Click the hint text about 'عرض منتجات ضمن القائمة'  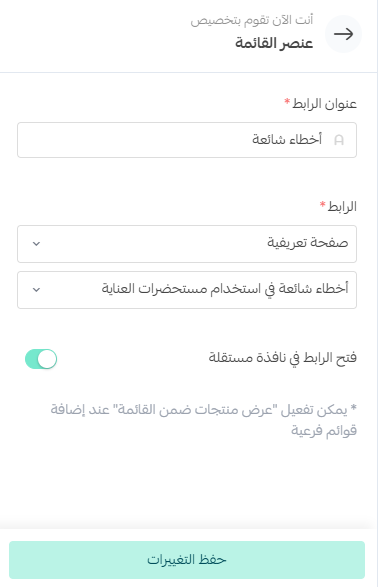[x=203, y=420]
